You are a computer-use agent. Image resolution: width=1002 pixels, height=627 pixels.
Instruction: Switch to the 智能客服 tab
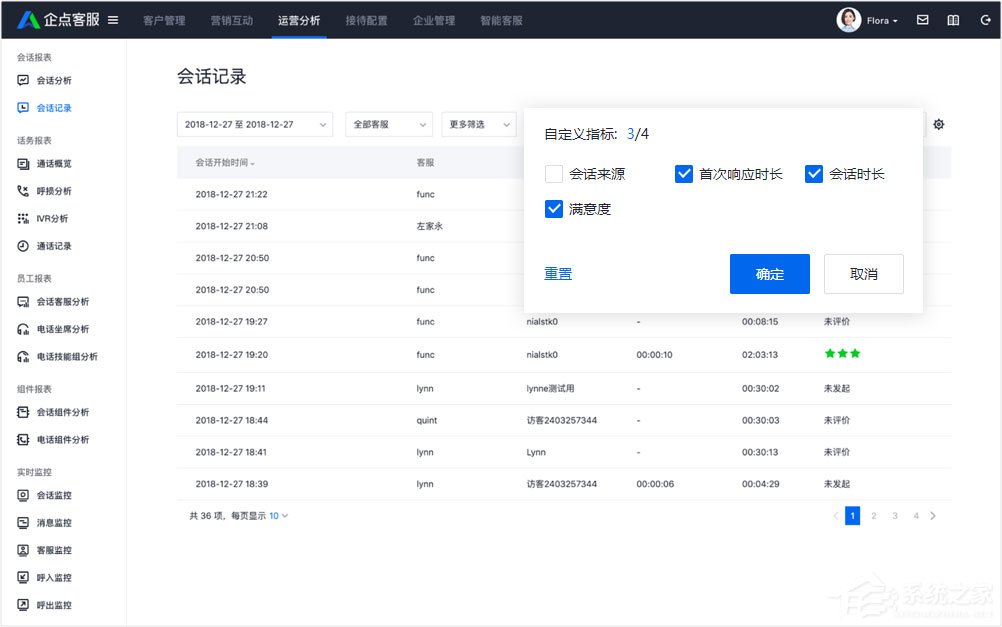(500, 19)
